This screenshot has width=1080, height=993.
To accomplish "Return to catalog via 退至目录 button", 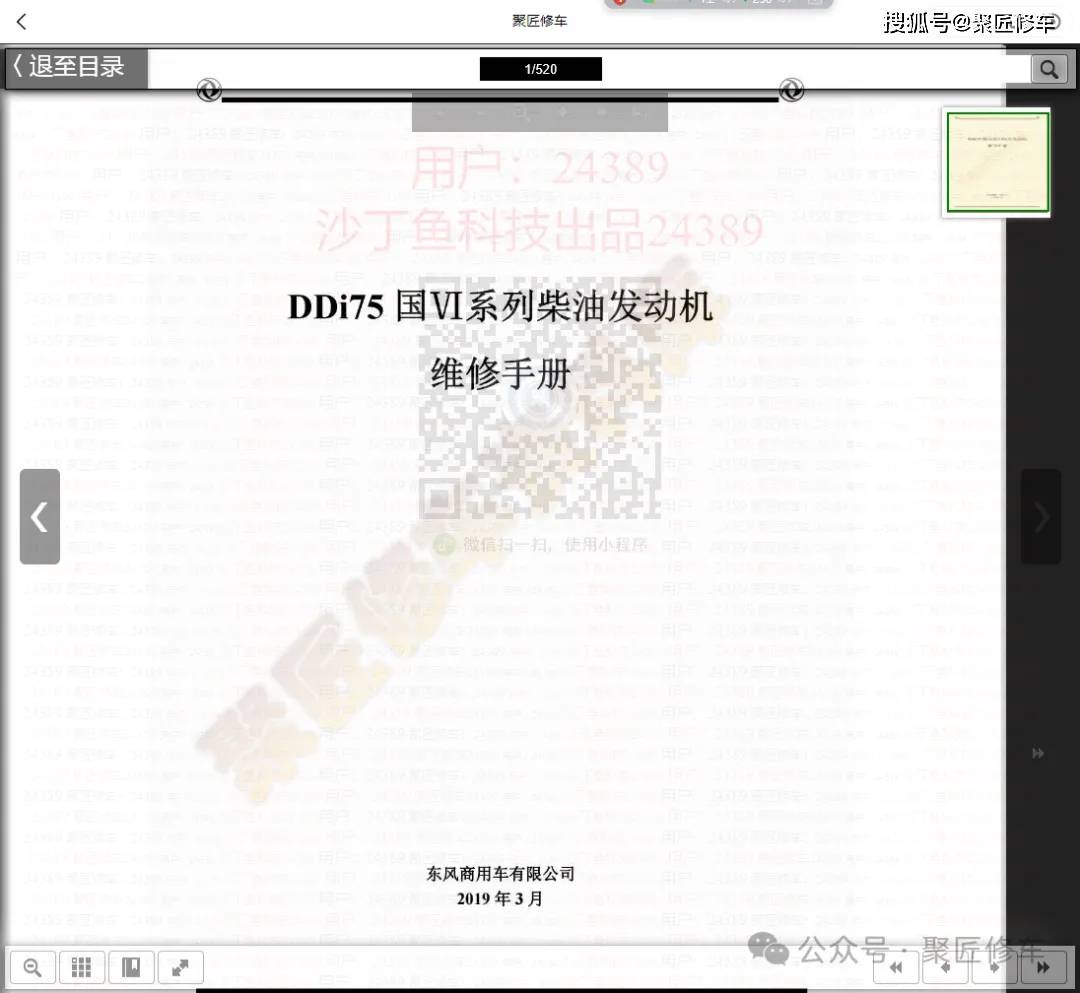I will click(76, 67).
